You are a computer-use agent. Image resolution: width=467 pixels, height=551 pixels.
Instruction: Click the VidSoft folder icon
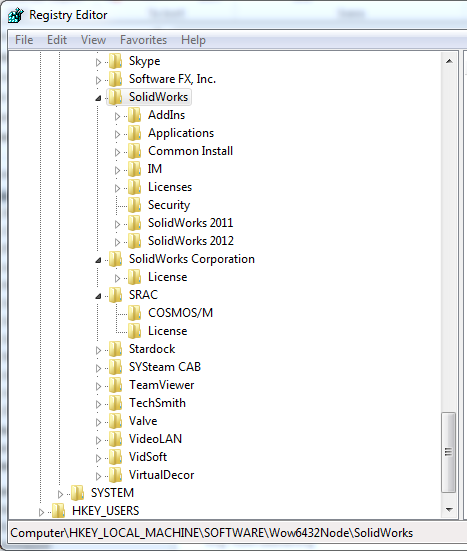[115, 457]
